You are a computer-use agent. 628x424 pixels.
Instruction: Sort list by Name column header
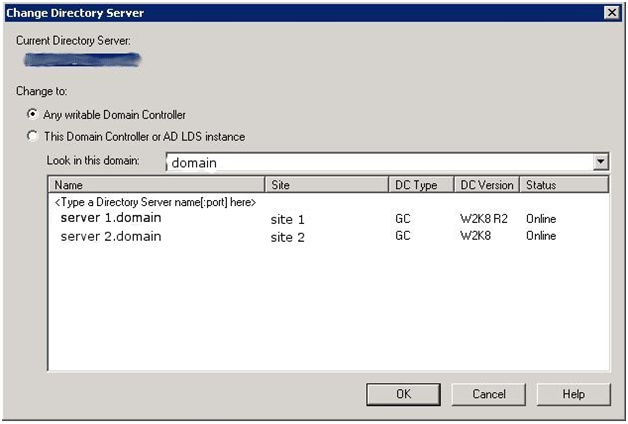tap(156, 185)
